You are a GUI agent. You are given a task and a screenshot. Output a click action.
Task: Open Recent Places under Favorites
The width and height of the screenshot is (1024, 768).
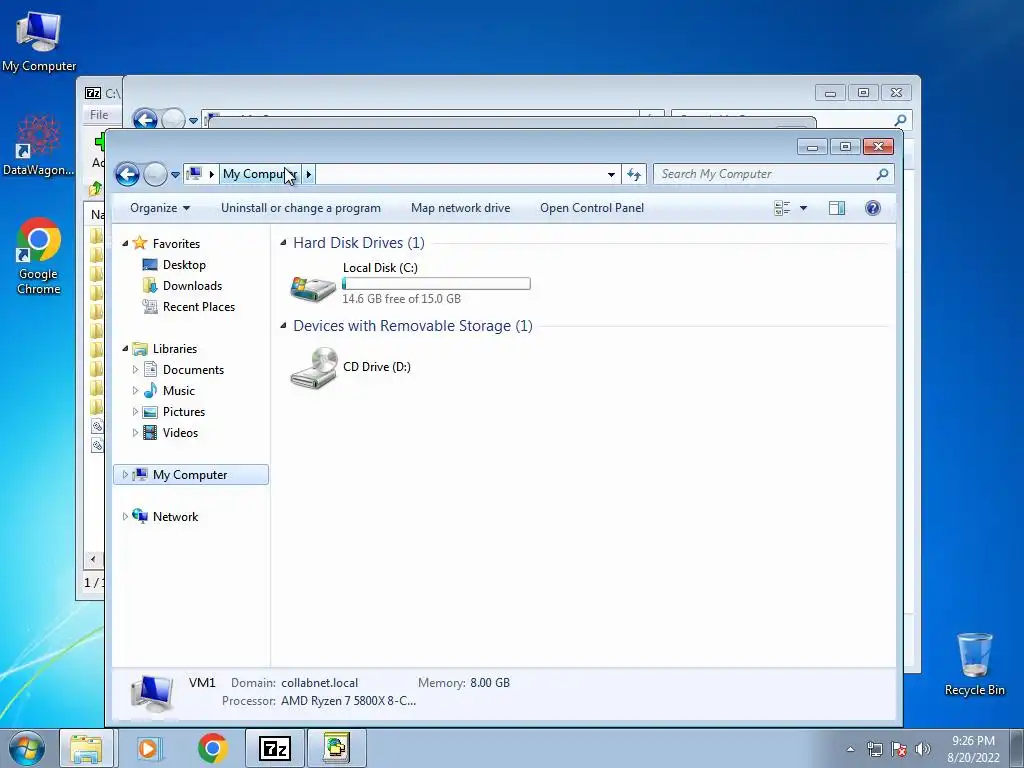[x=199, y=306]
